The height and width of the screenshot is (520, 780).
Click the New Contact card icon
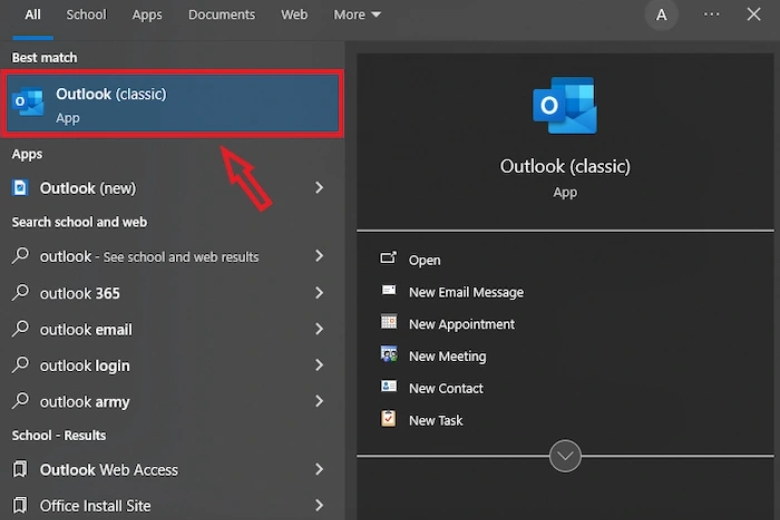coord(389,386)
